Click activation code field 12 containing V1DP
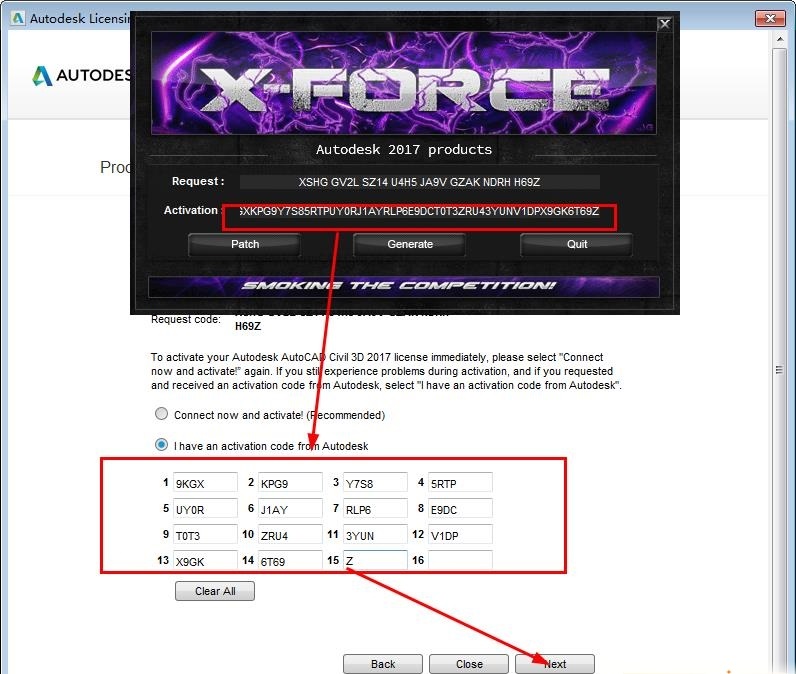The height and width of the screenshot is (674, 796). point(460,534)
